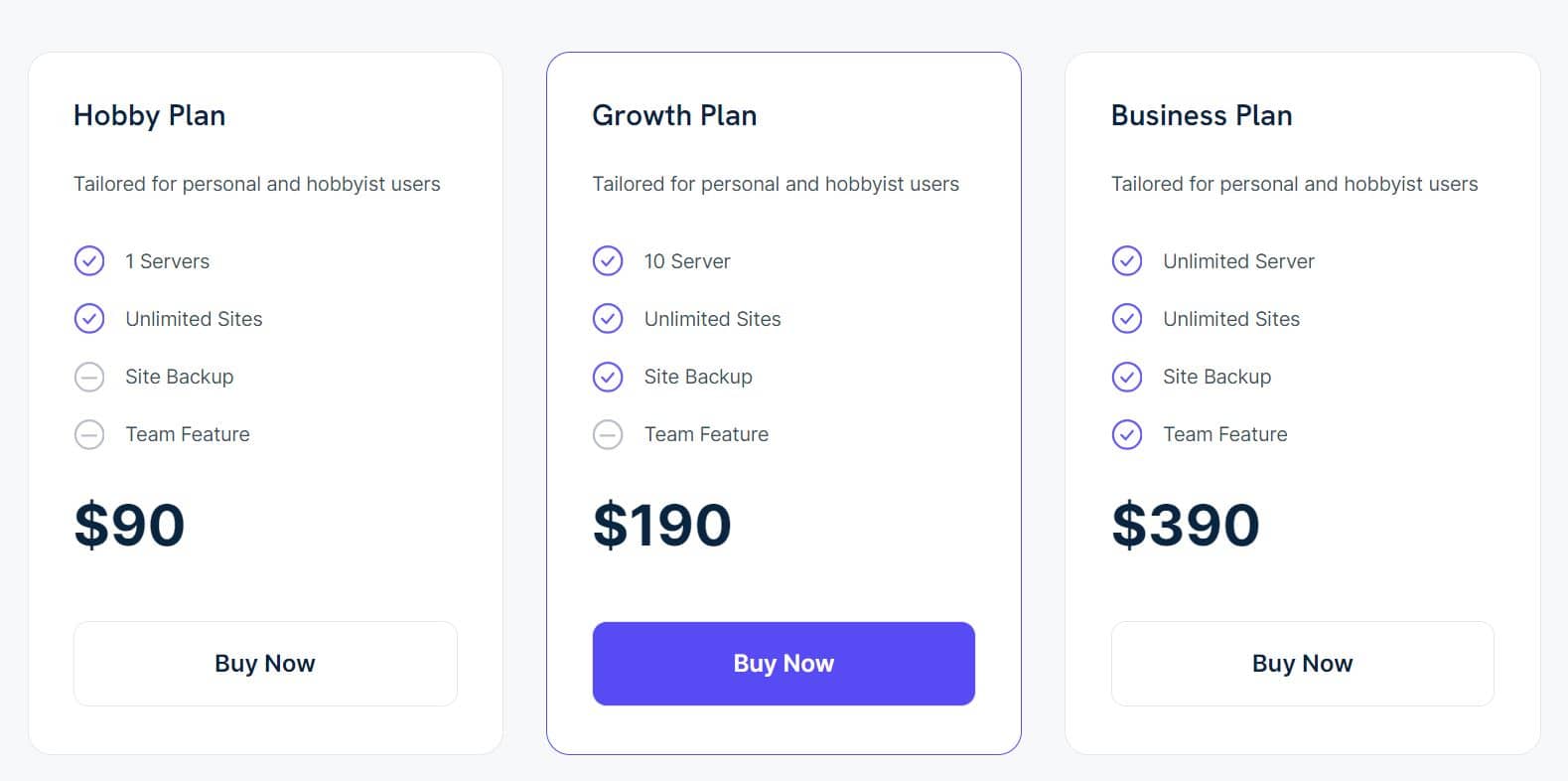
Task: Select the Hobby Plan heading
Action: [x=150, y=115]
